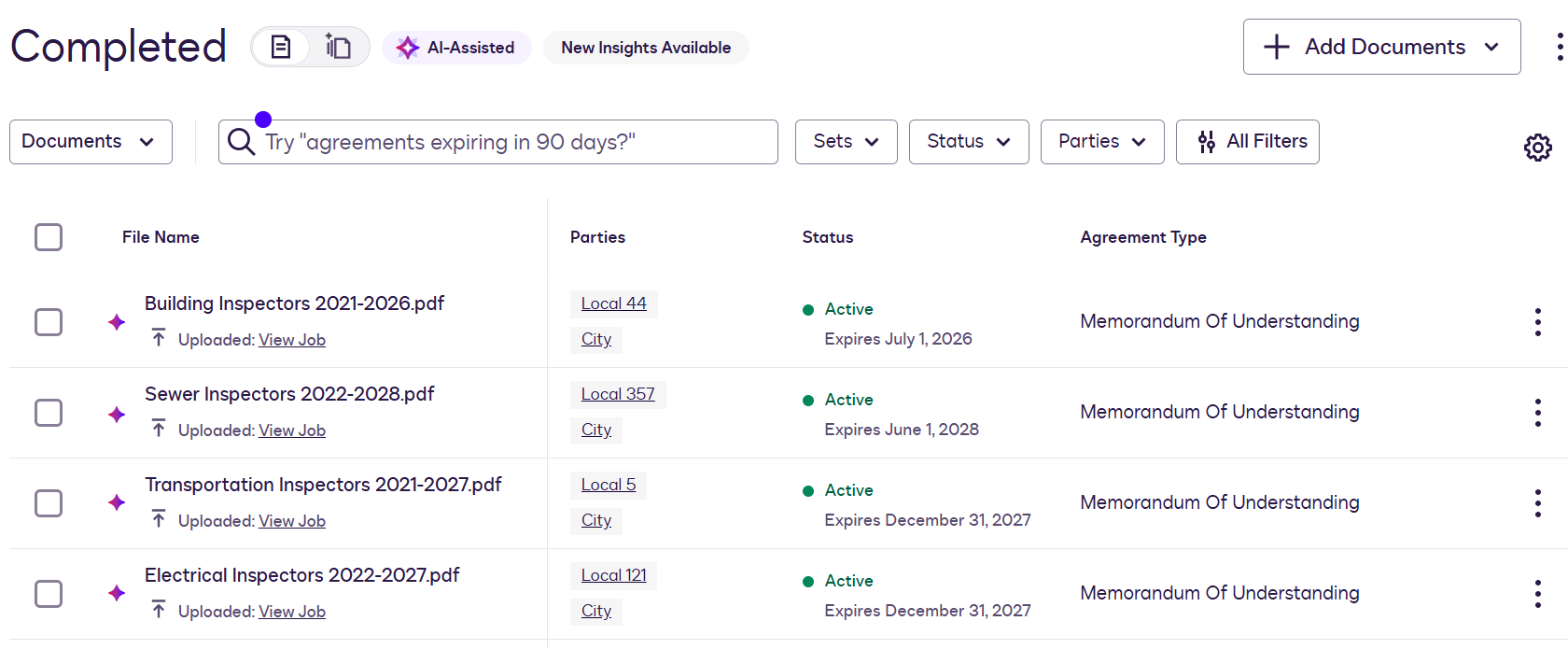
Task: Click the Local 5 party link
Action: (608, 485)
